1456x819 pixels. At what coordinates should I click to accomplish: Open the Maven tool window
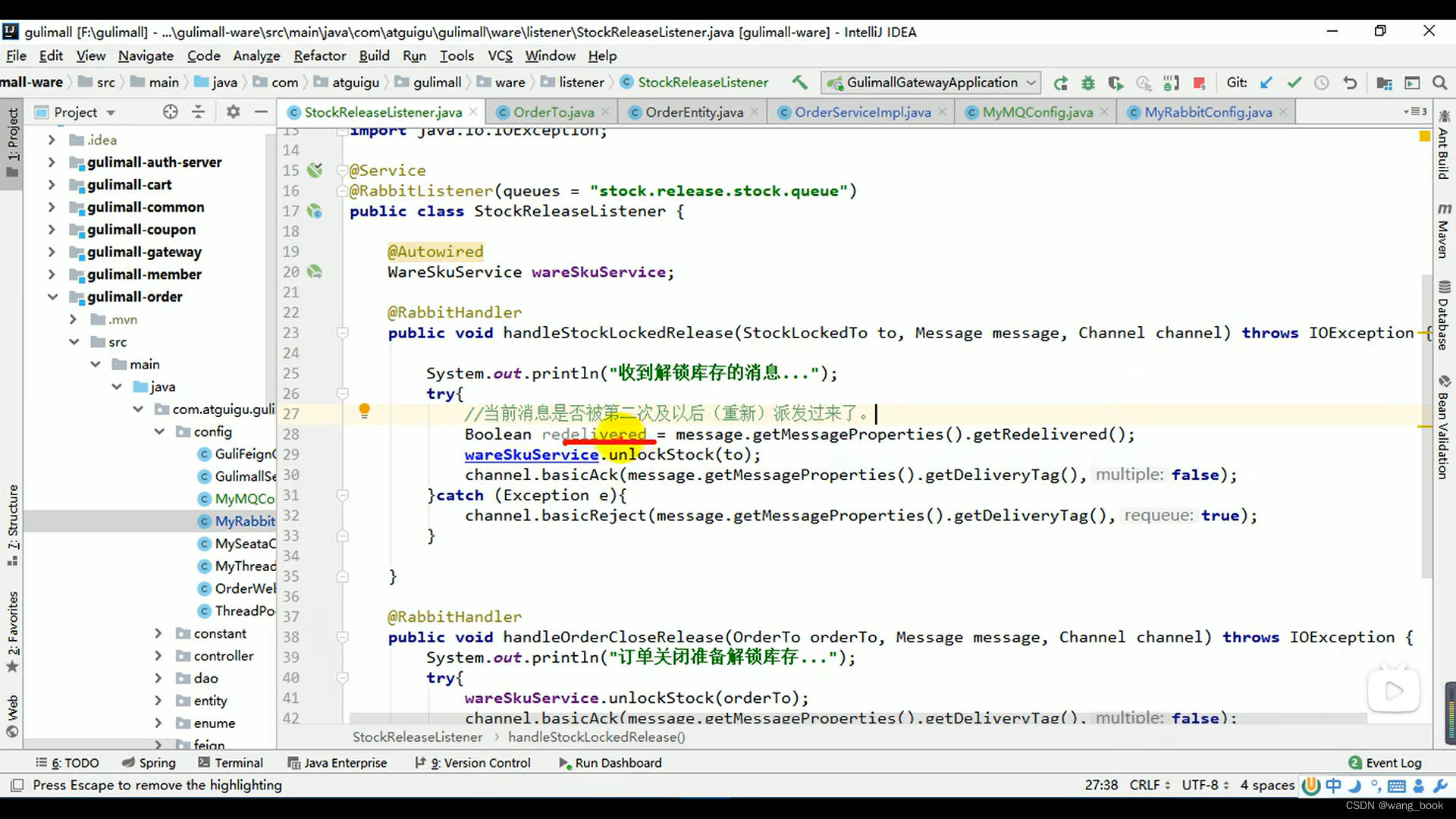pos(1444,231)
